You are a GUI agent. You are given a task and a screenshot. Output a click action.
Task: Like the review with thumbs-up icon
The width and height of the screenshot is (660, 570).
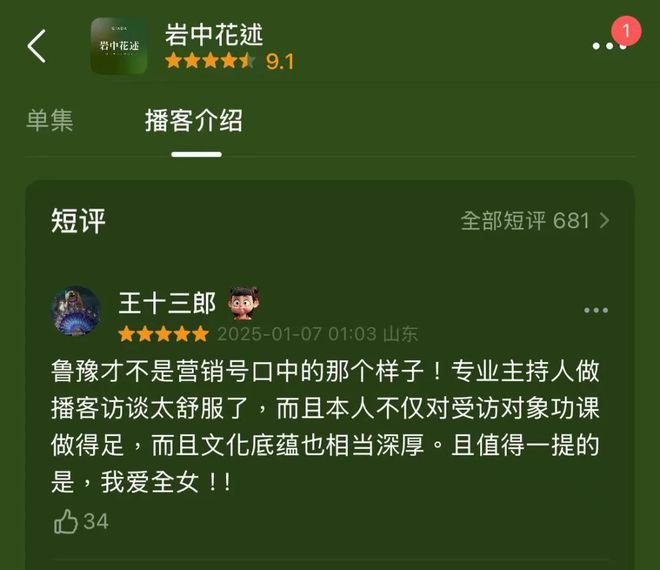[x=66, y=521]
